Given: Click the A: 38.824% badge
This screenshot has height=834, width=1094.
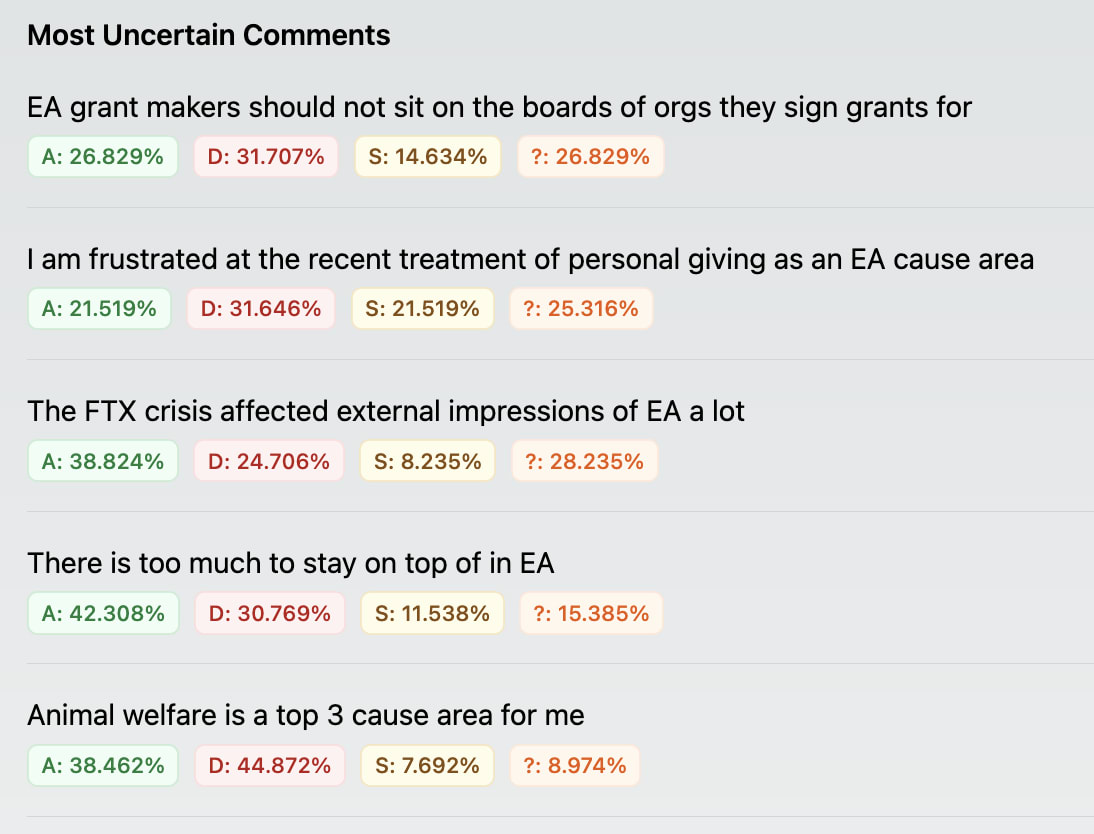Looking at the screenshot, I should point(102,461).
